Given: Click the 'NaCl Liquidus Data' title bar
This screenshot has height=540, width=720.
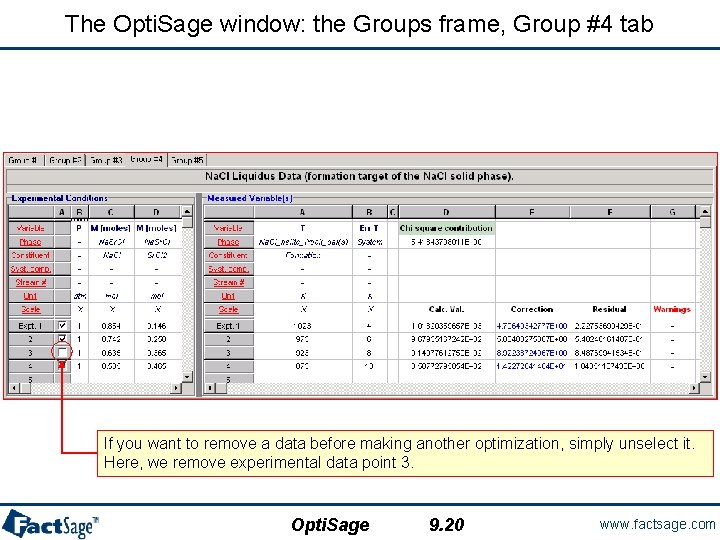Looking at the screenshot, I should (359, 176).
